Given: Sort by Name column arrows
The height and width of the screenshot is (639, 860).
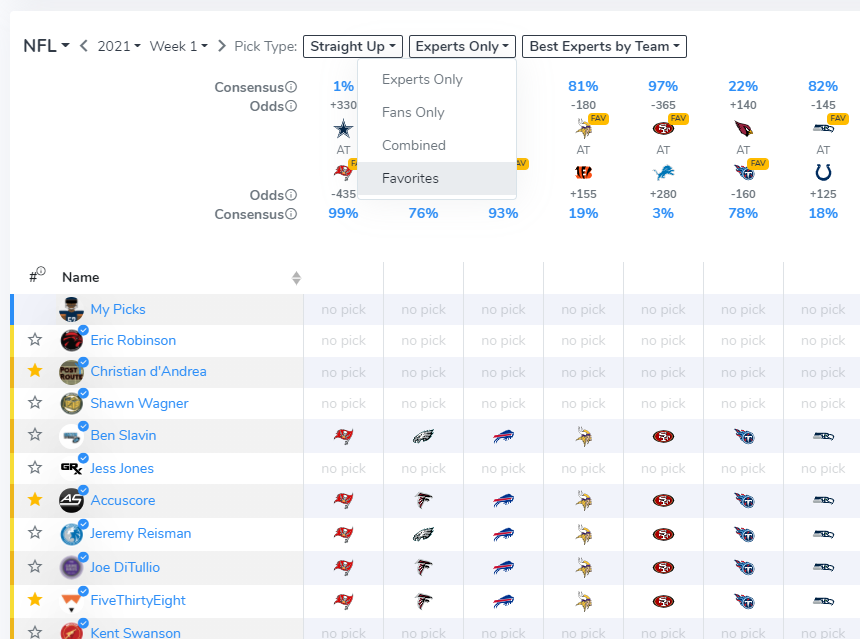Looking at the screenshot, I should coord(296,278).
